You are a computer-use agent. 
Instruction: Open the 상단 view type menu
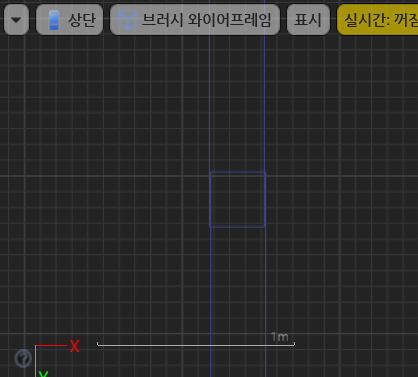pos(69,20)
